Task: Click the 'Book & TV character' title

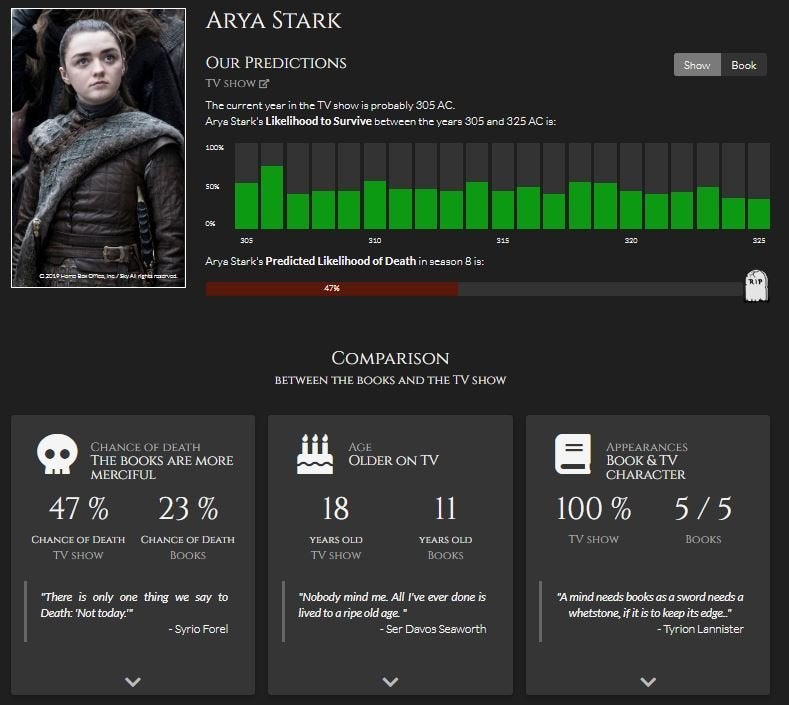Action: pos(646,467)
